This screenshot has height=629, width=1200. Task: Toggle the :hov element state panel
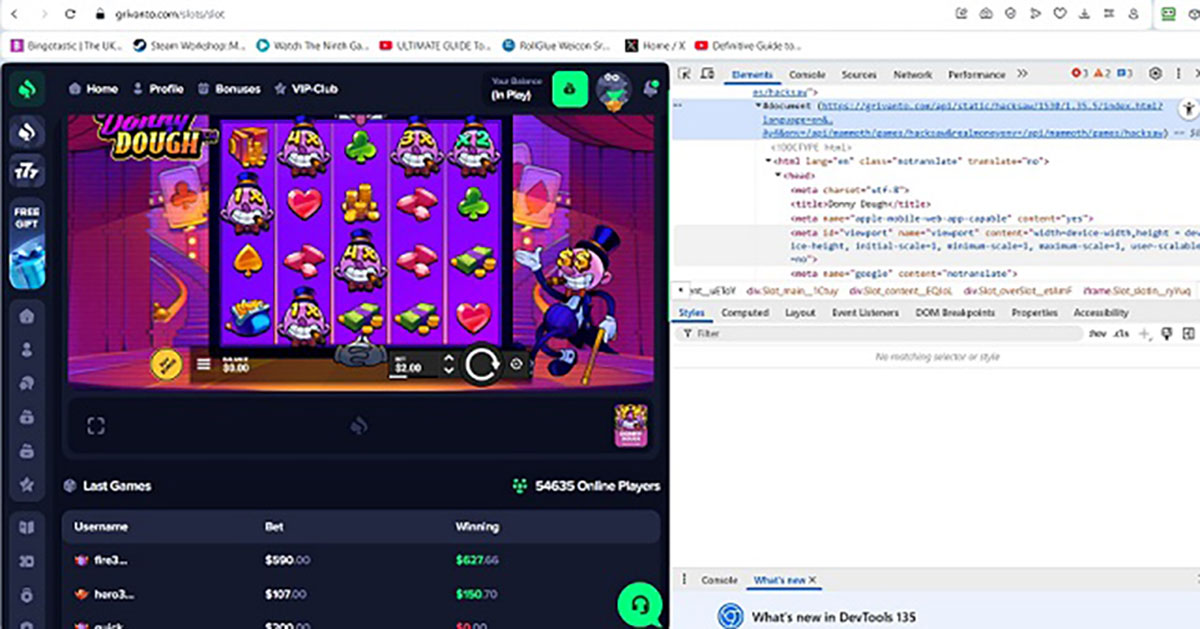tap(1097, 334)
